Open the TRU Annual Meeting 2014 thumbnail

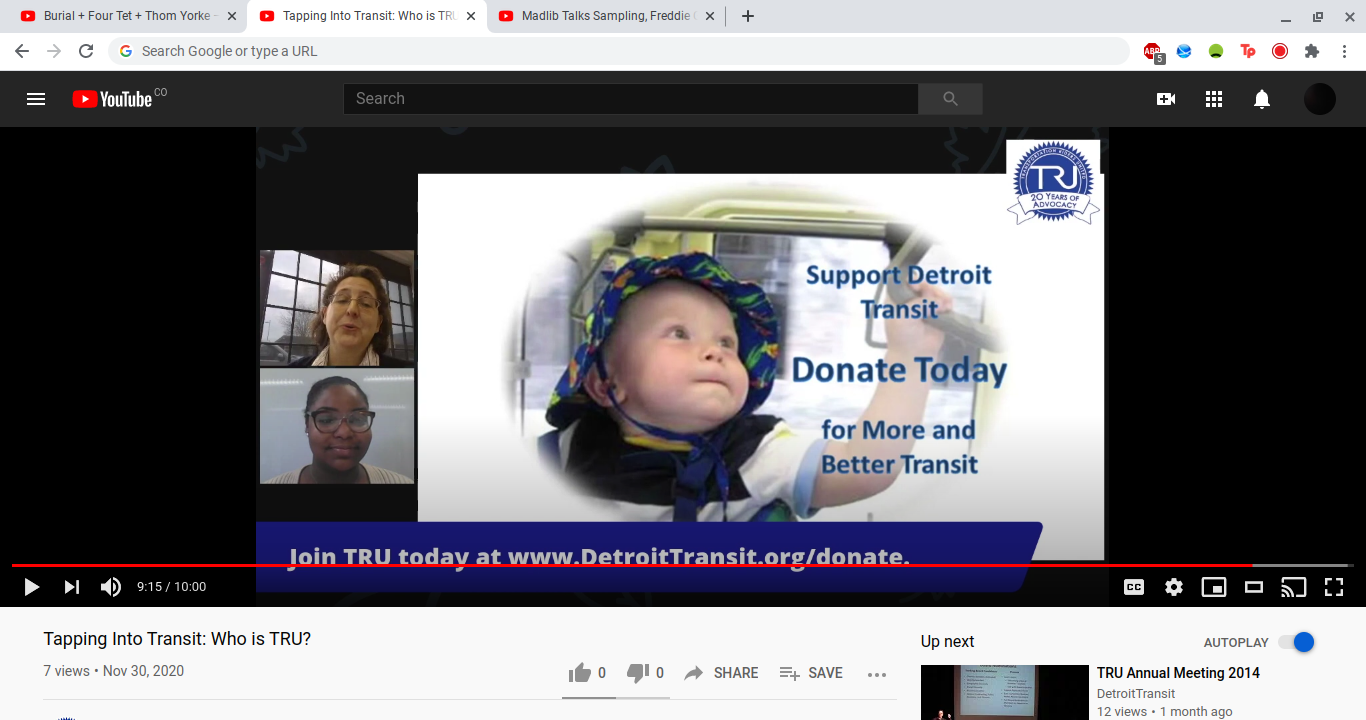click(1004, 692)
